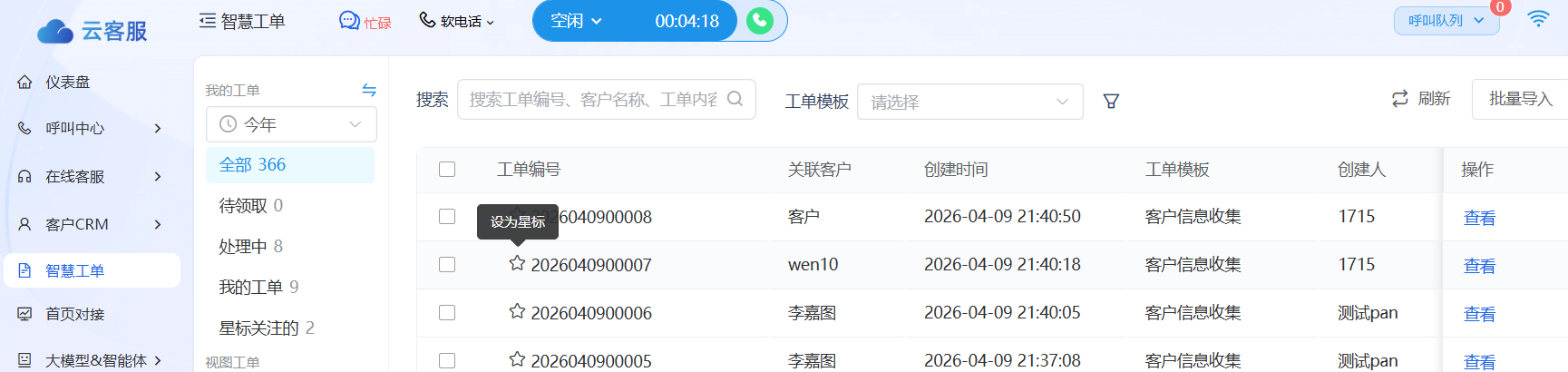Check the row for order 2026040900005
This screenshot has height=372, width=1568.
click(x=447, y=360)
